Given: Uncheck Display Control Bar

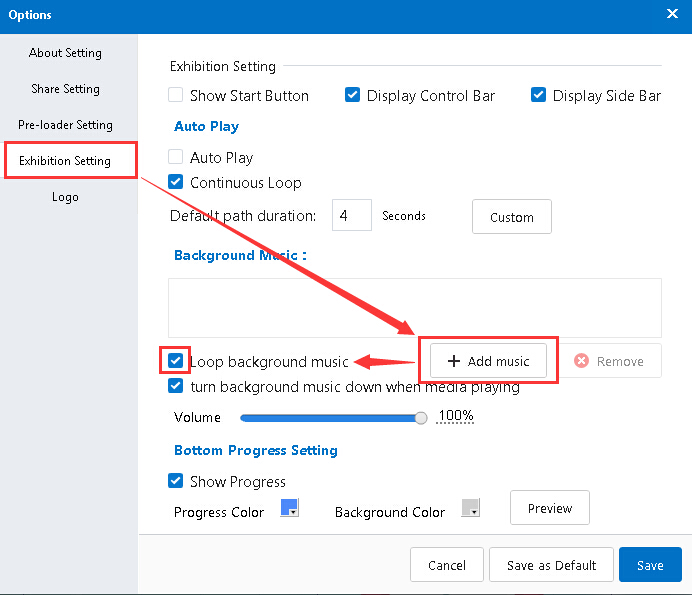Looking at the screenshot, I should (352, 95).
